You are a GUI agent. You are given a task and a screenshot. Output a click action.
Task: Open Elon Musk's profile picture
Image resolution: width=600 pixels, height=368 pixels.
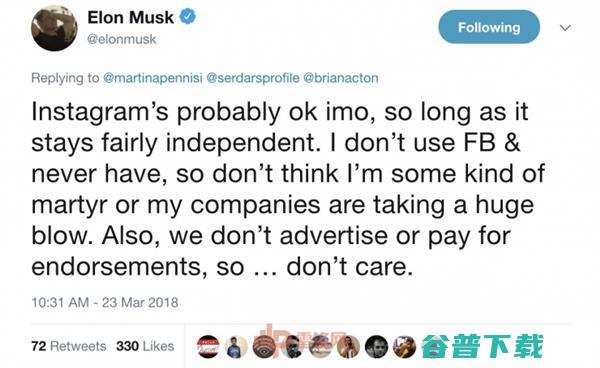(x=54, y=28)
